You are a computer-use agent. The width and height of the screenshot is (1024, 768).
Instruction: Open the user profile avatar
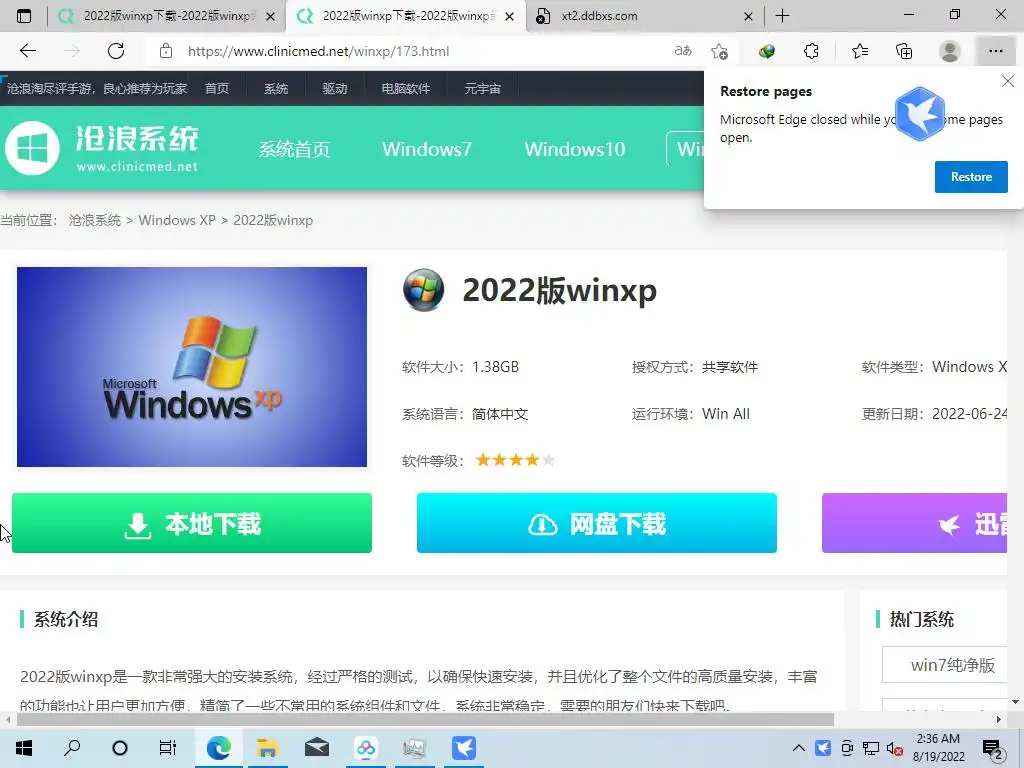coord(950,51)
